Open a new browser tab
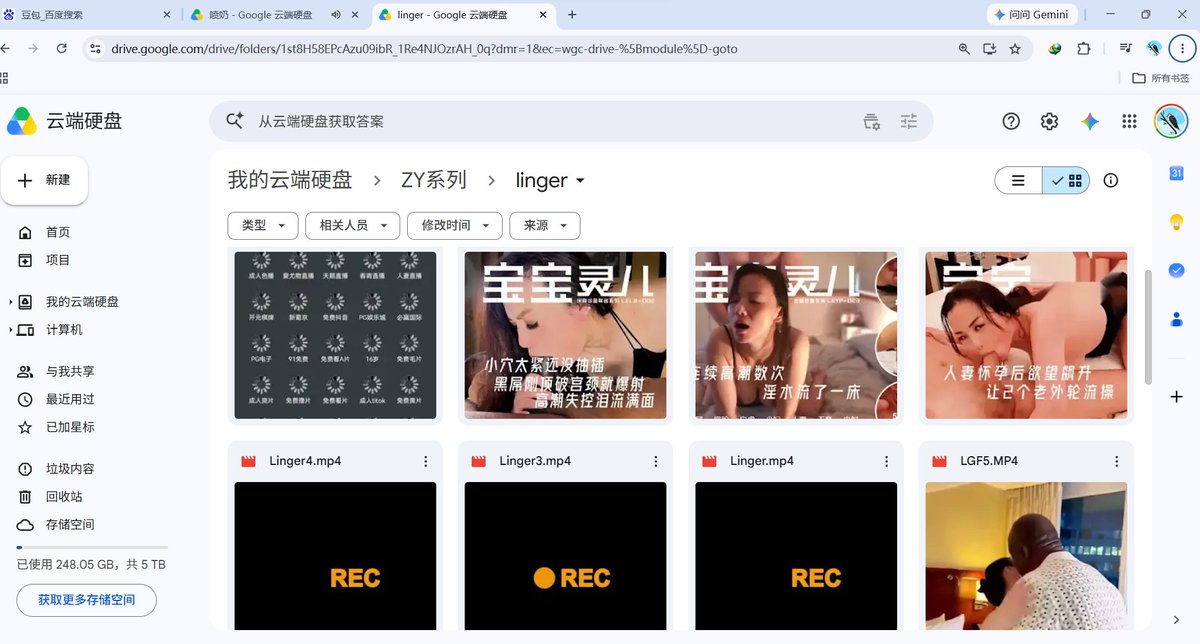The width and height of the screenshot is (1200, 644). (572, 15)
